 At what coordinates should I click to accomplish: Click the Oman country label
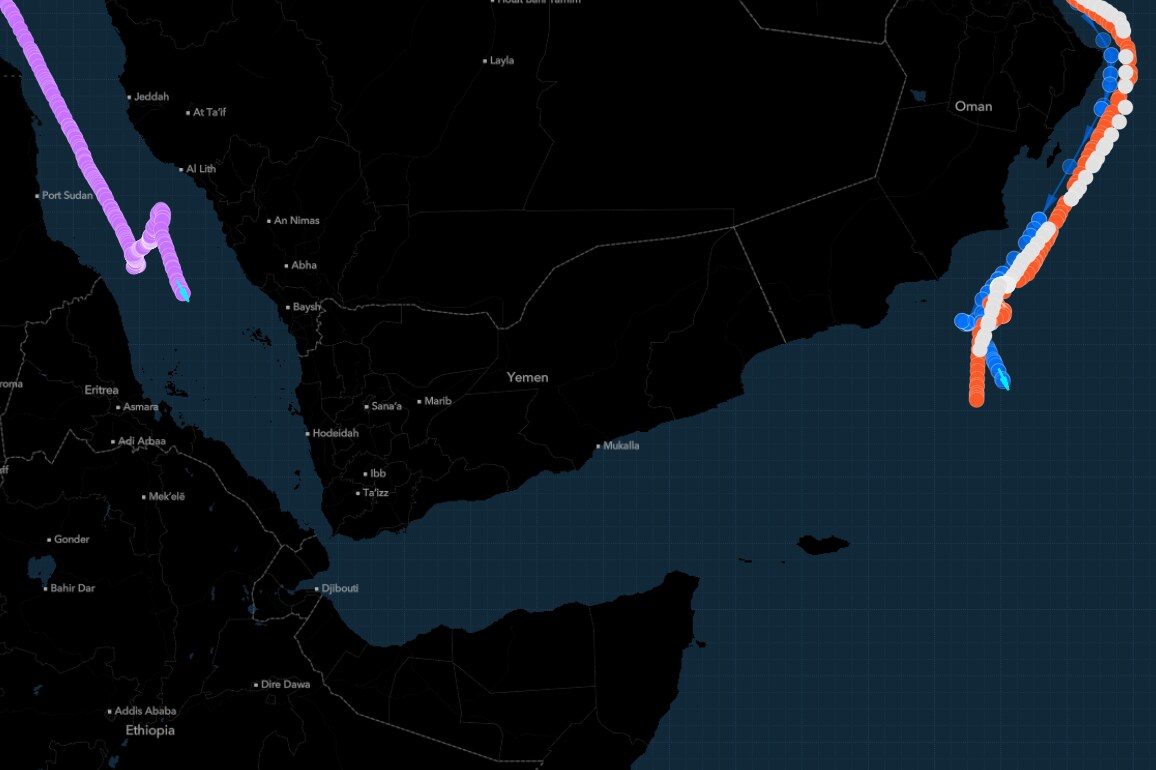pos(973,106)
